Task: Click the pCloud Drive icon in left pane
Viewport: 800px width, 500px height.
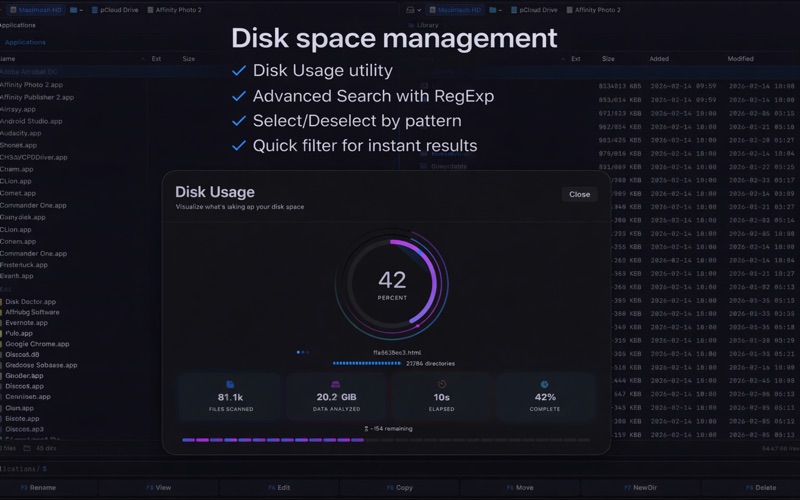Action: 94,10
